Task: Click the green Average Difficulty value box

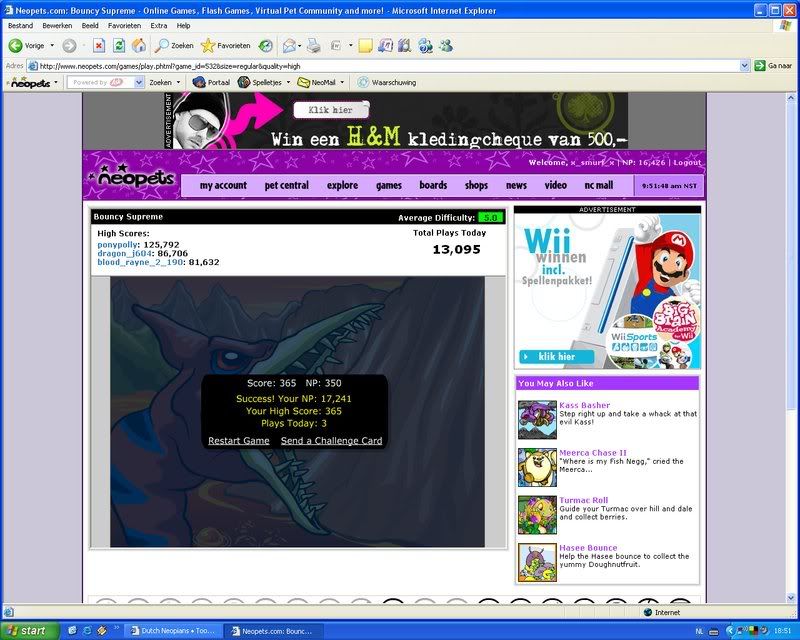Action: click(490, 218)
